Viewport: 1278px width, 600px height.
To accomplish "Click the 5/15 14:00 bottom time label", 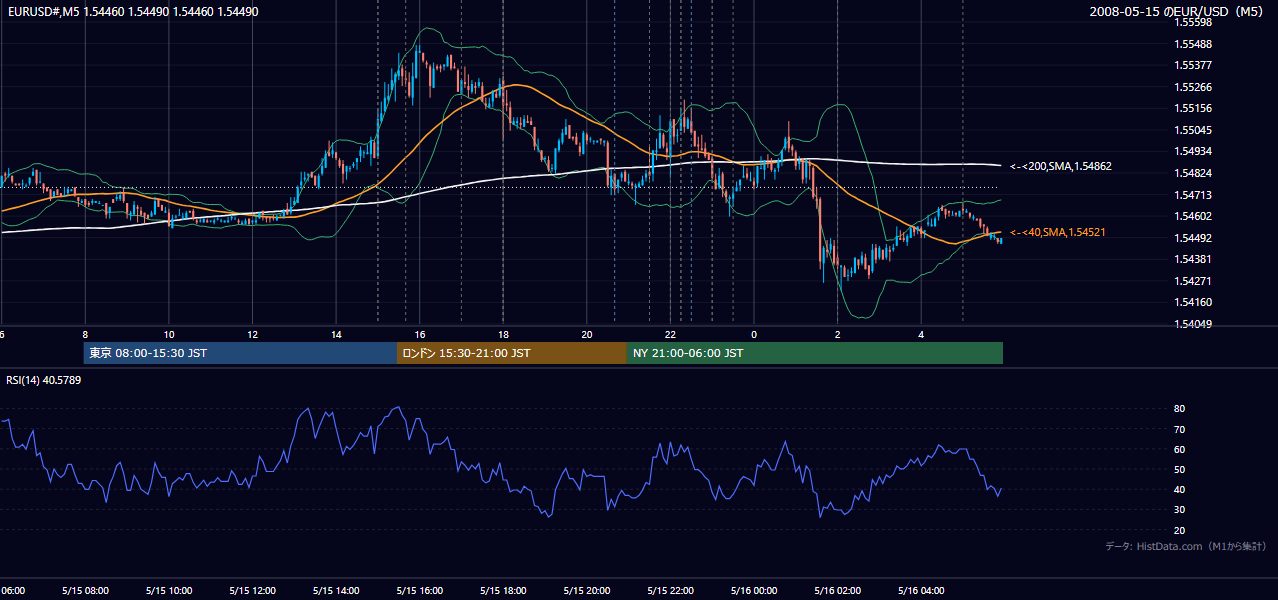I will (335, 591).
